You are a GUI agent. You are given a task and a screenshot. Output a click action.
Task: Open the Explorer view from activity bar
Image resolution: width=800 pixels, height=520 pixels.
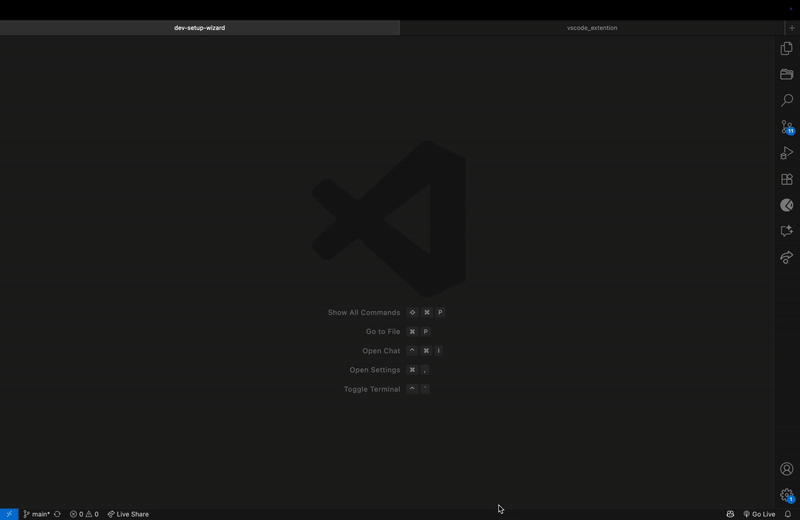[787, 48]
